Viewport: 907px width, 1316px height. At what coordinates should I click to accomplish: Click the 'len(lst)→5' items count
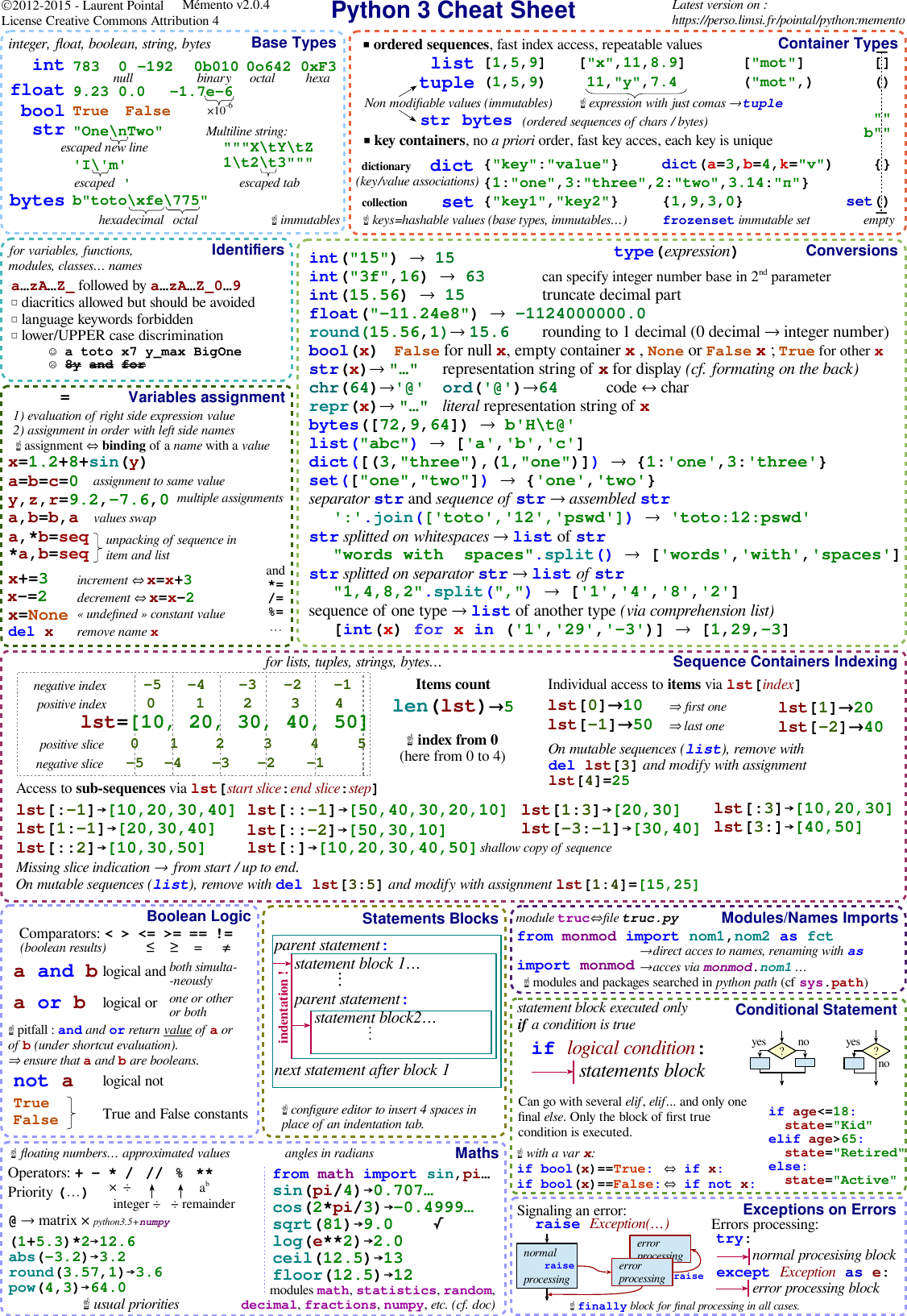click(x=453, y=706)
